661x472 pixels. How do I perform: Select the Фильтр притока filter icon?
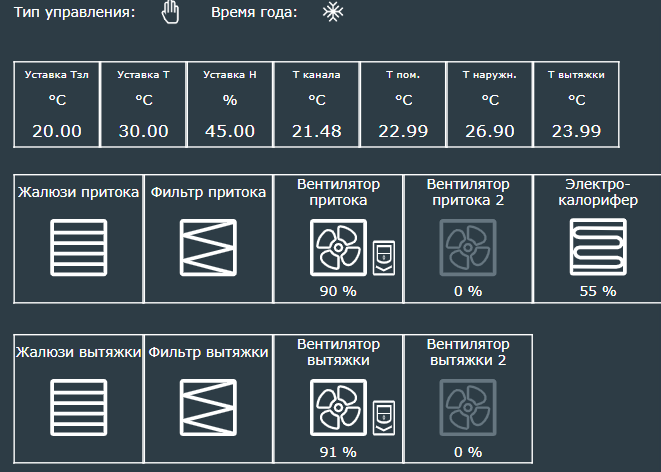tap(208, 247)
